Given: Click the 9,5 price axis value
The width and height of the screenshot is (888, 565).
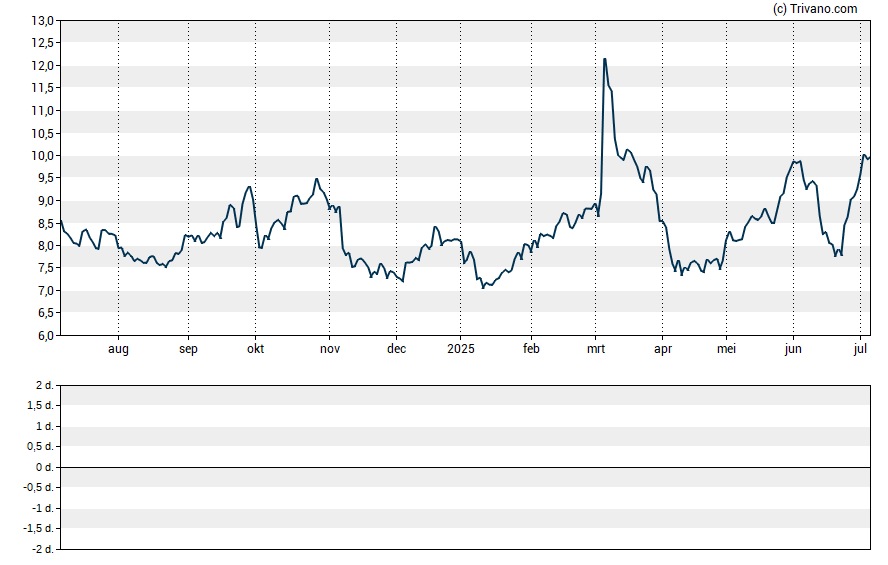Looking at the screenshot, I should (x=46, y=178).
